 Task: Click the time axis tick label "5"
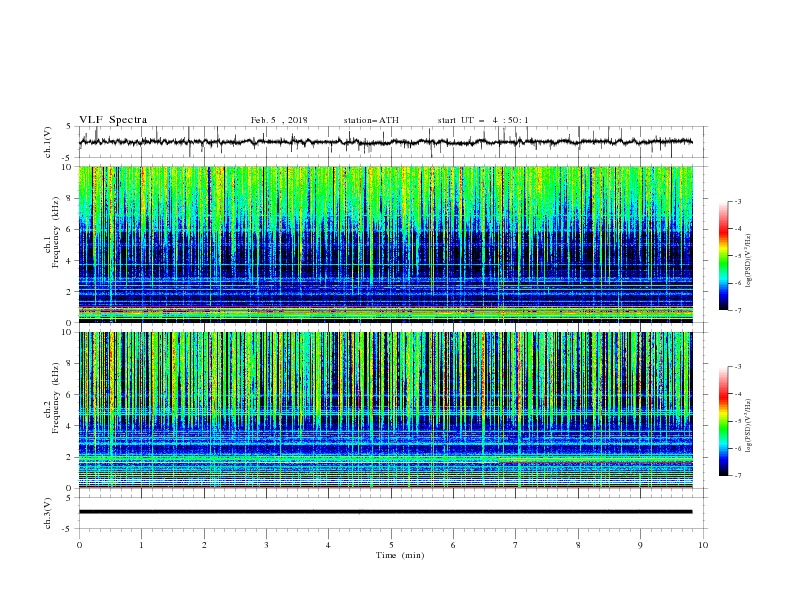(x=391, y=545)
